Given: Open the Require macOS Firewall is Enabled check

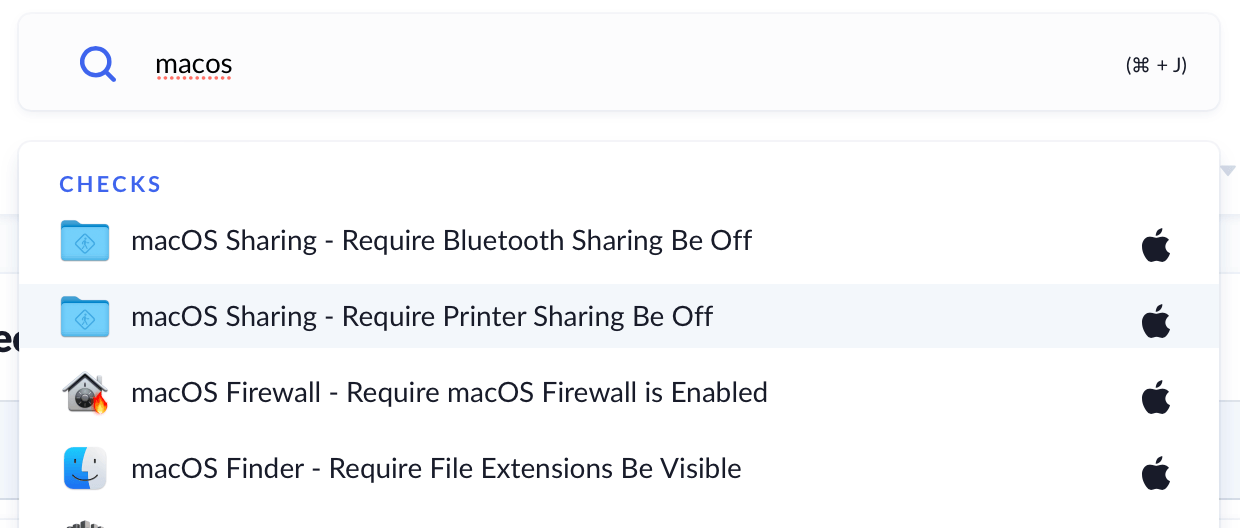Looking at the screenshot, I should coord(449,393).
